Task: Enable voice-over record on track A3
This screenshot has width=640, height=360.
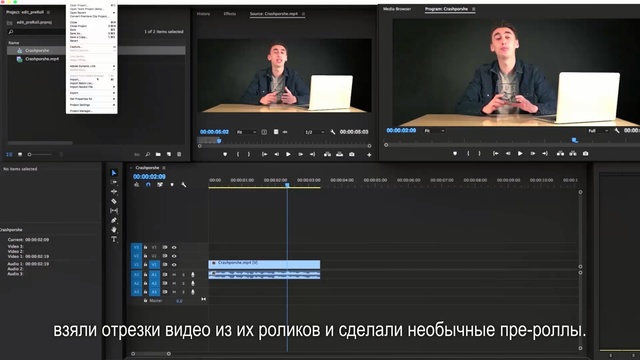Action: coord(193,292)
